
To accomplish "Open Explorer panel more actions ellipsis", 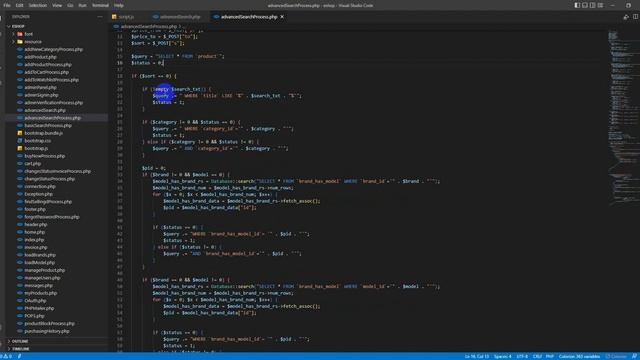I will pyautogui.click(x=100, y=17).
